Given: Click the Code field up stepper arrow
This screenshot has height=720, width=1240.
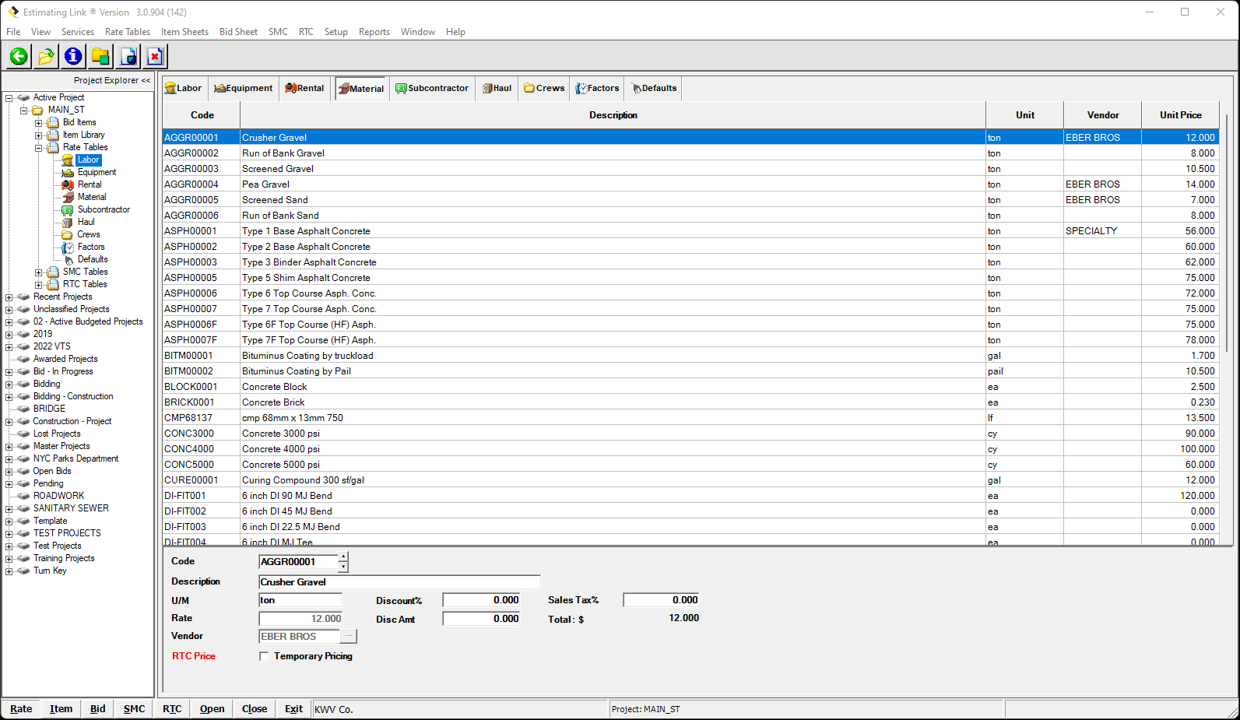Looking at the screenshot, I should tap(342, 558).
